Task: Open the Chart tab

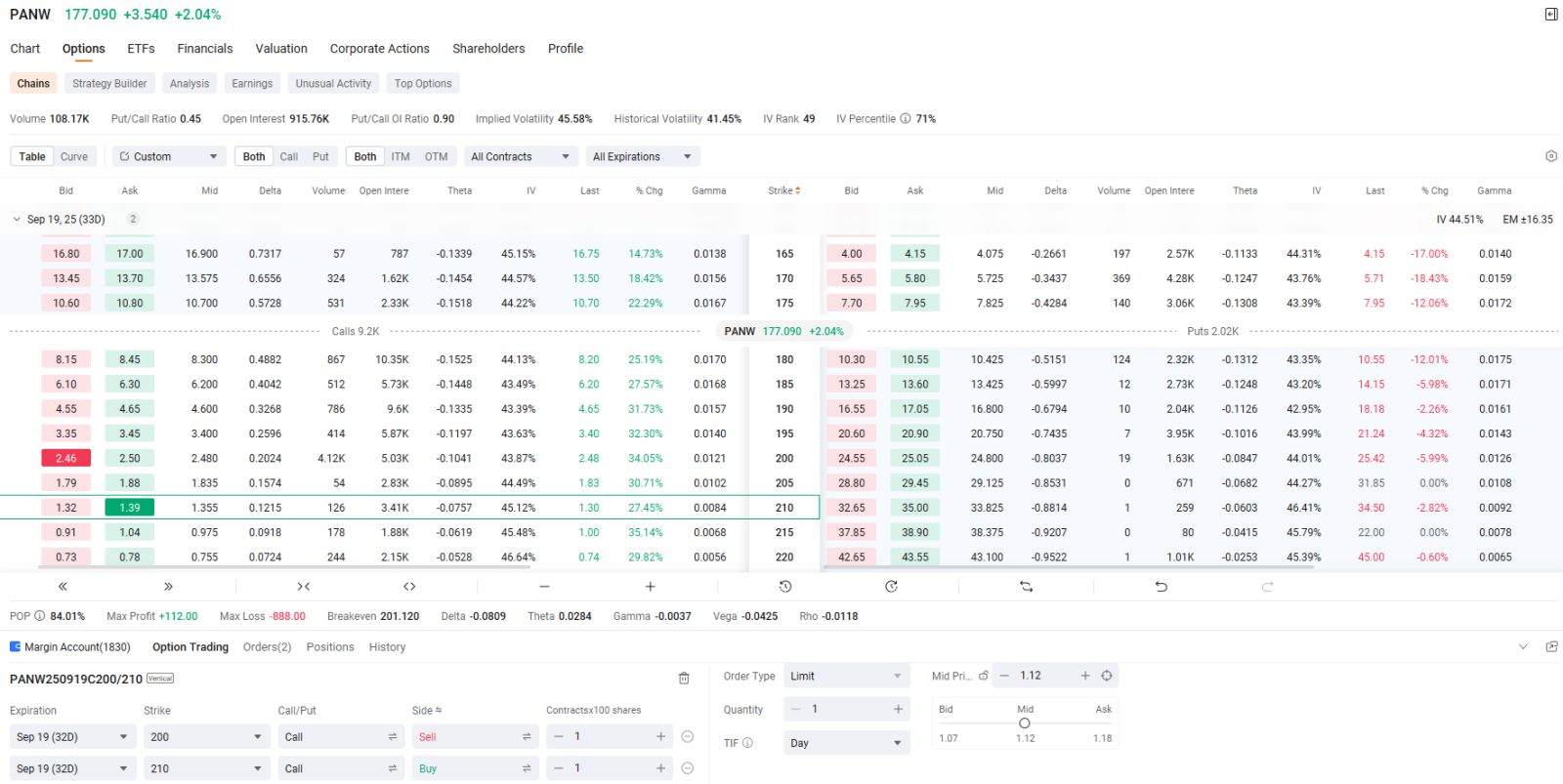Action: tap(25, 49)
